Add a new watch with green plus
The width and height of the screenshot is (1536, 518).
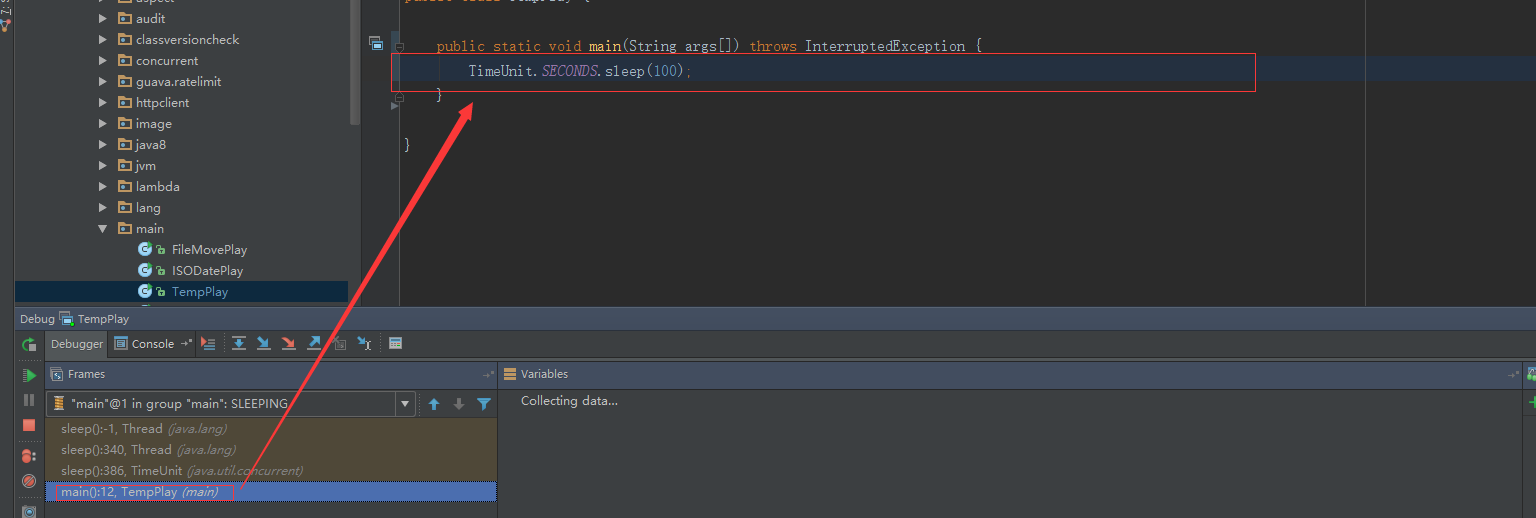tap(1532, 402)
